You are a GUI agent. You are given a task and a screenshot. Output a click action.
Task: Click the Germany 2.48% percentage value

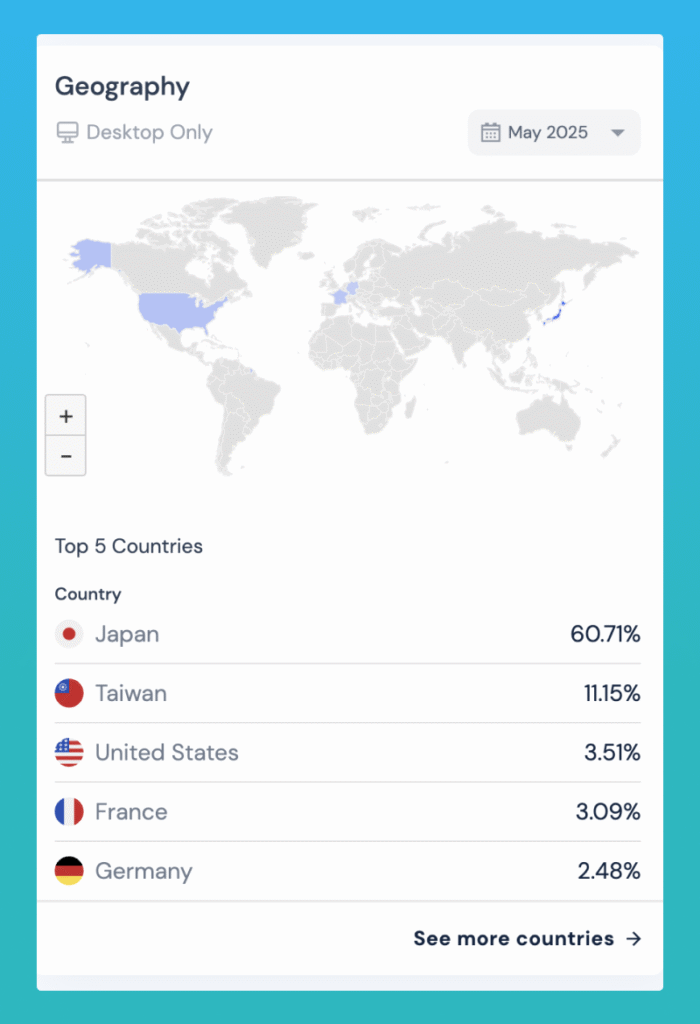pyautogui.click(x=609, y=871)
